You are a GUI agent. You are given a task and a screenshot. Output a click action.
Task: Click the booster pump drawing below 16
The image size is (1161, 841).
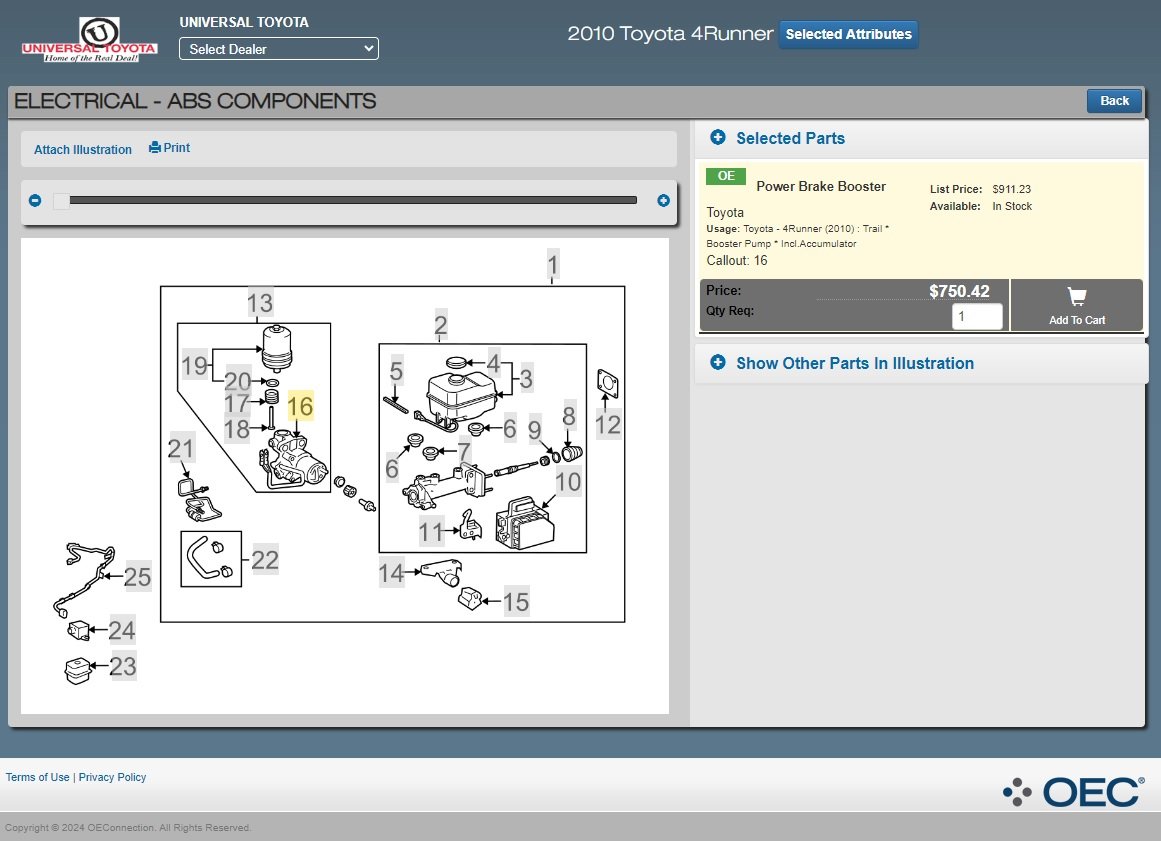(295, 460)
